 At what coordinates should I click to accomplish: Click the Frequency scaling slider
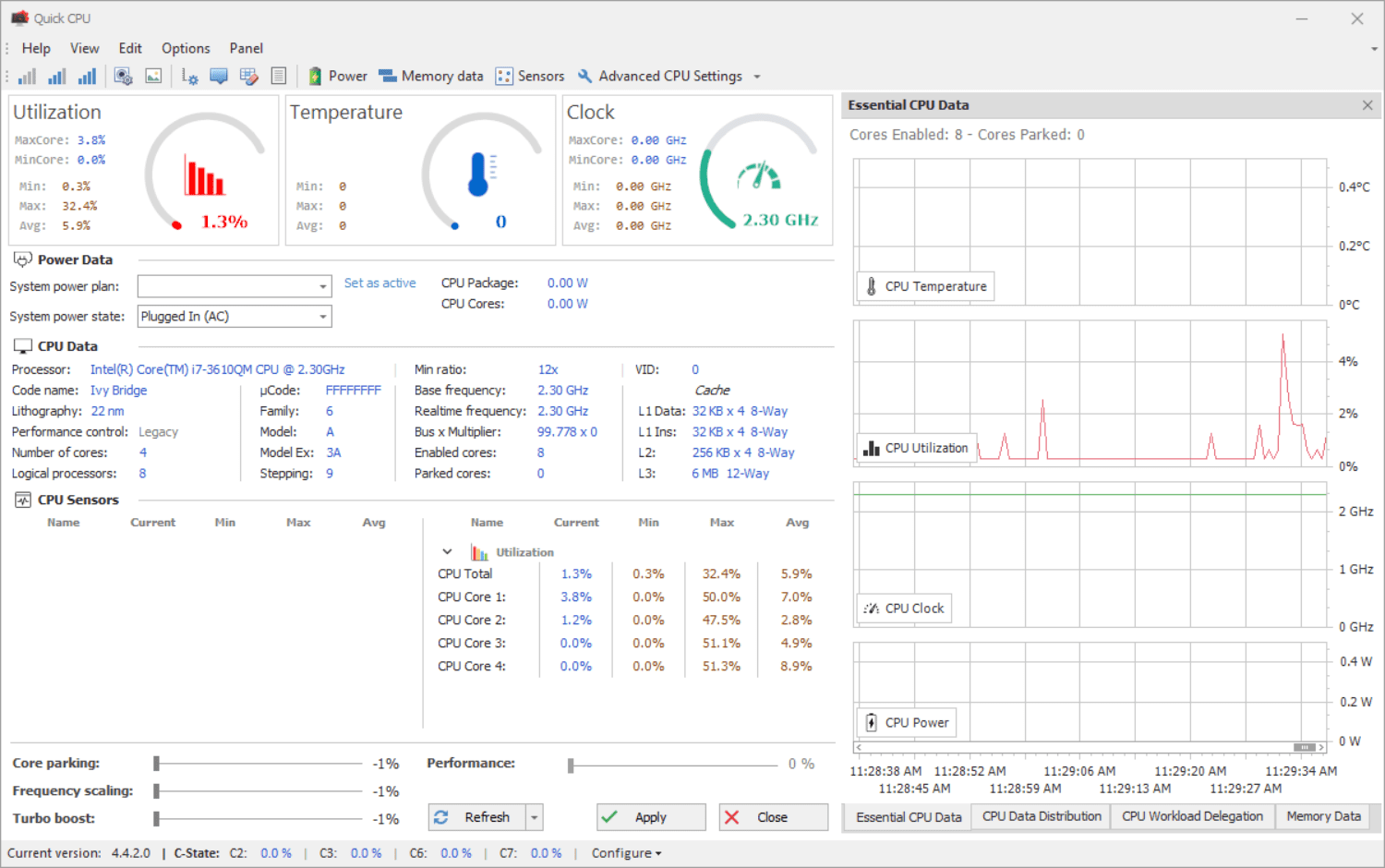point(259,791)
